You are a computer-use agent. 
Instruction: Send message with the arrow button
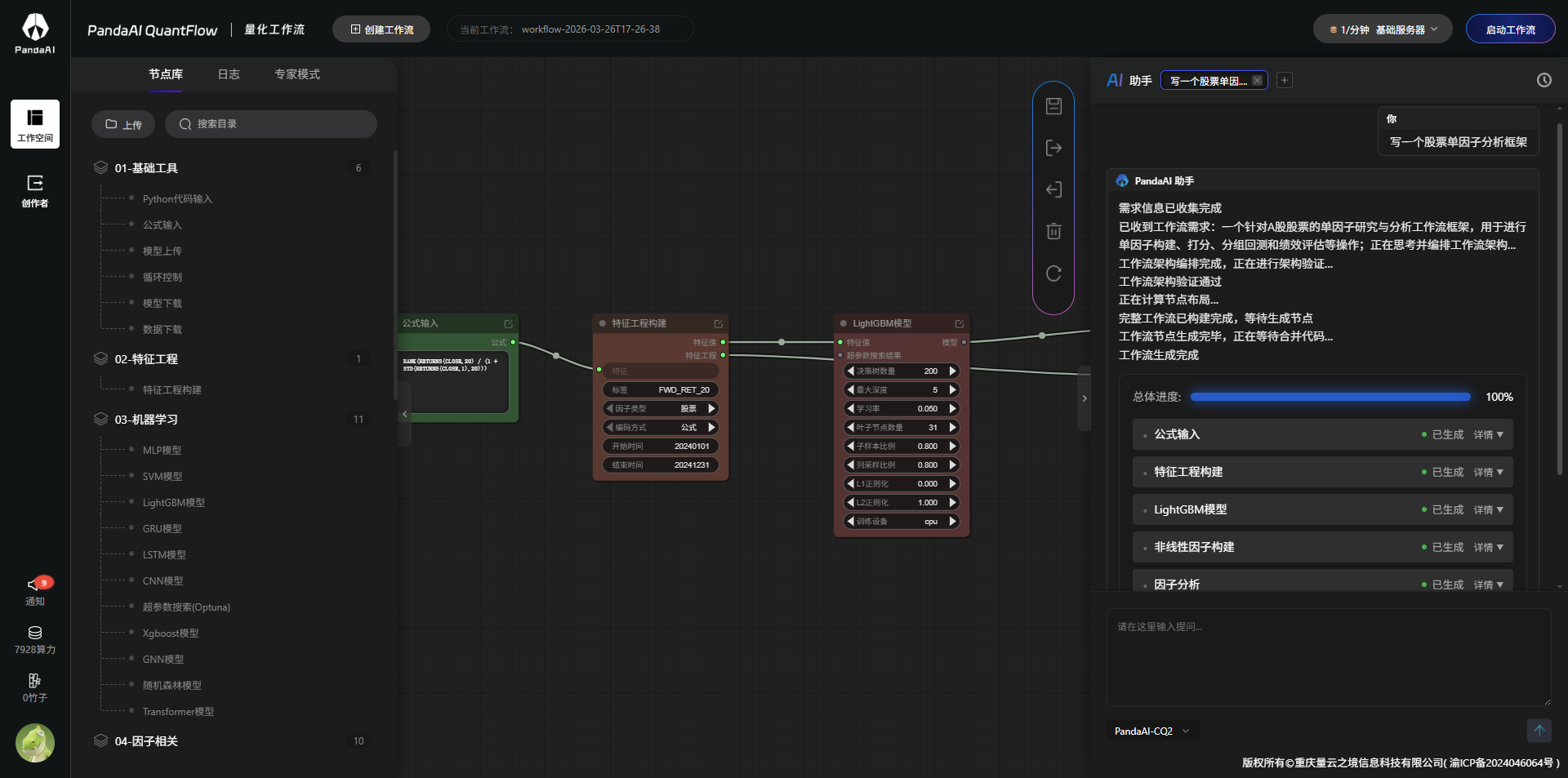[x=1539, y=731]
